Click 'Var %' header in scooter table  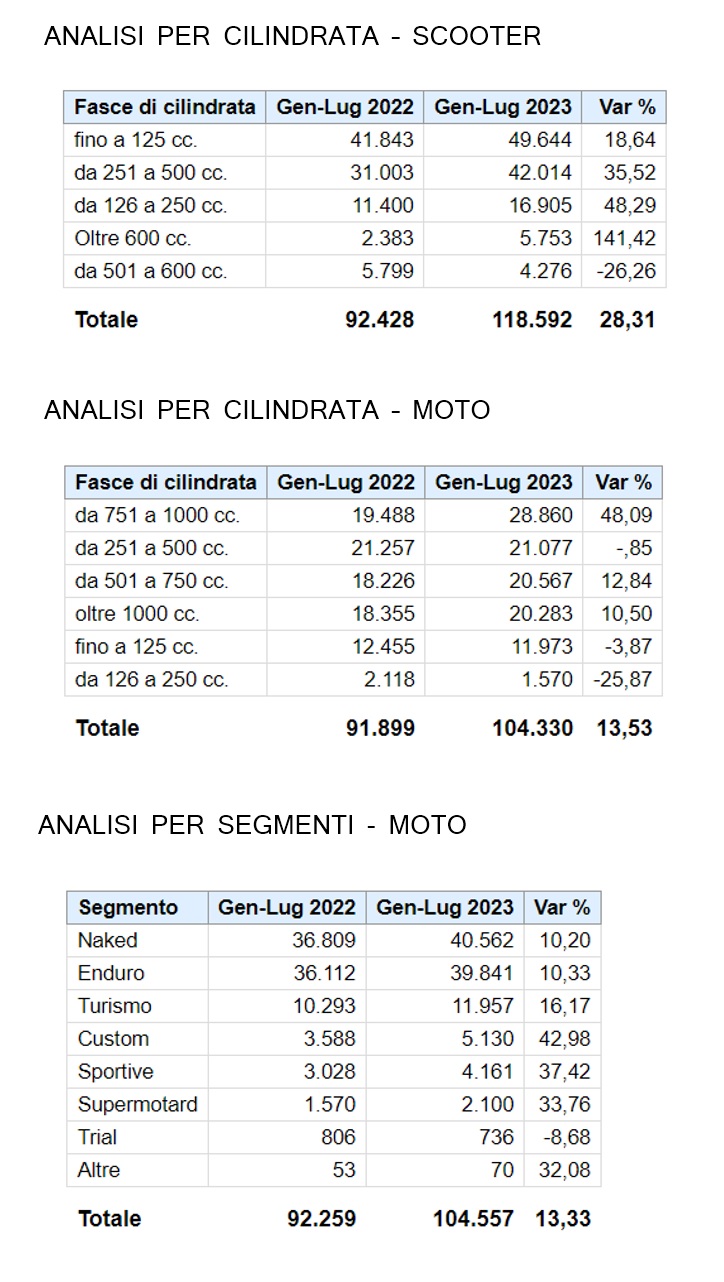tap(625, 107)
